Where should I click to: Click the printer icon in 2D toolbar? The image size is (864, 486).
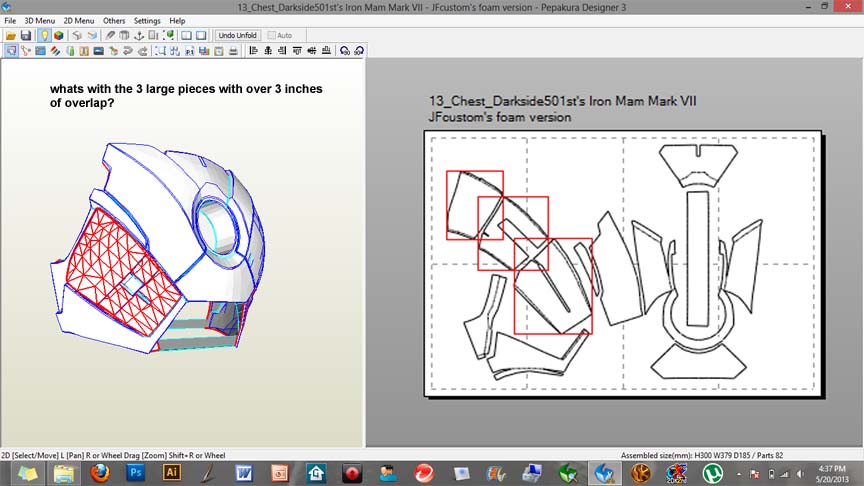(233, 51)
